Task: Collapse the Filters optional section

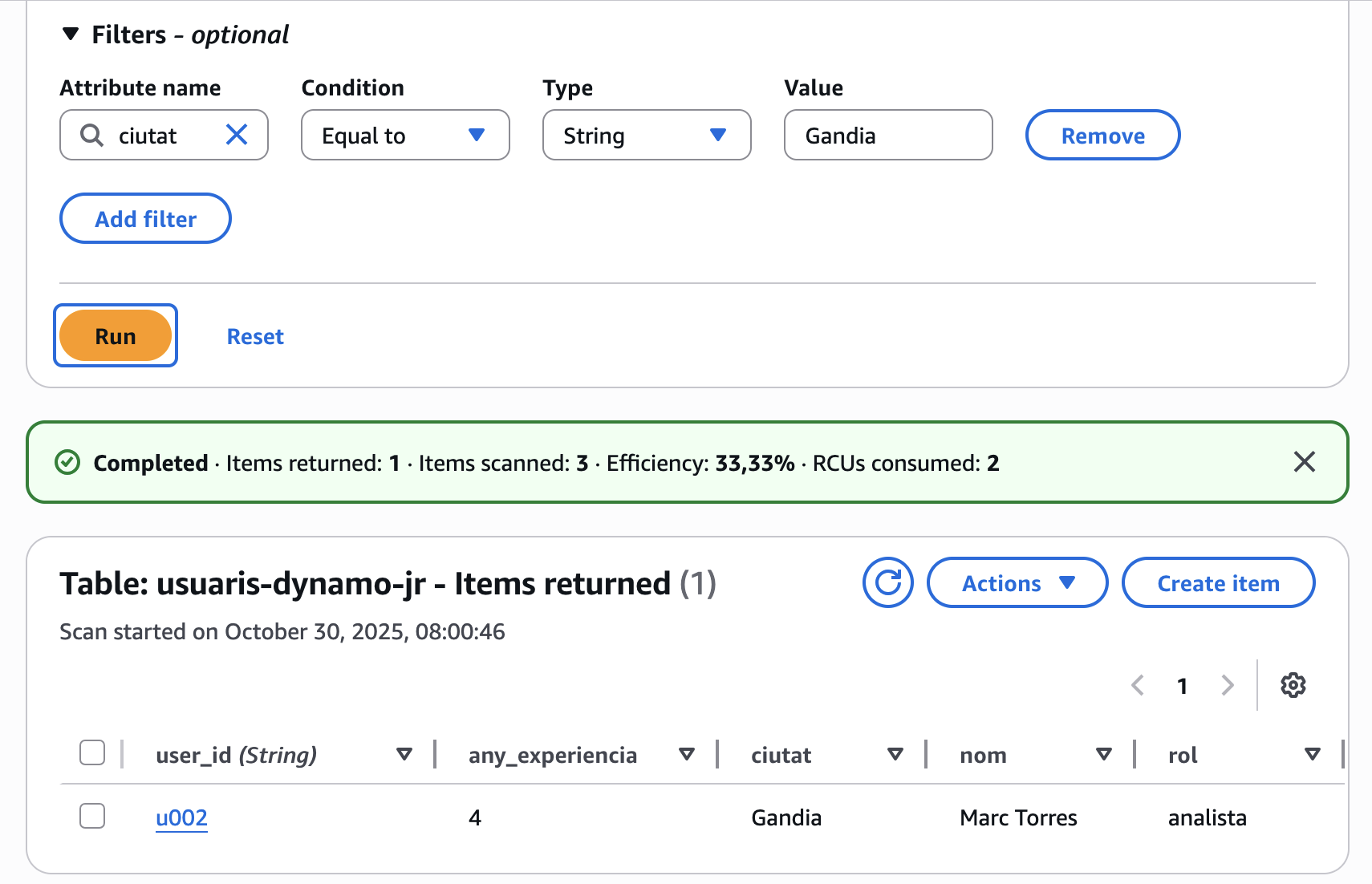Action: tap(71, 34)
